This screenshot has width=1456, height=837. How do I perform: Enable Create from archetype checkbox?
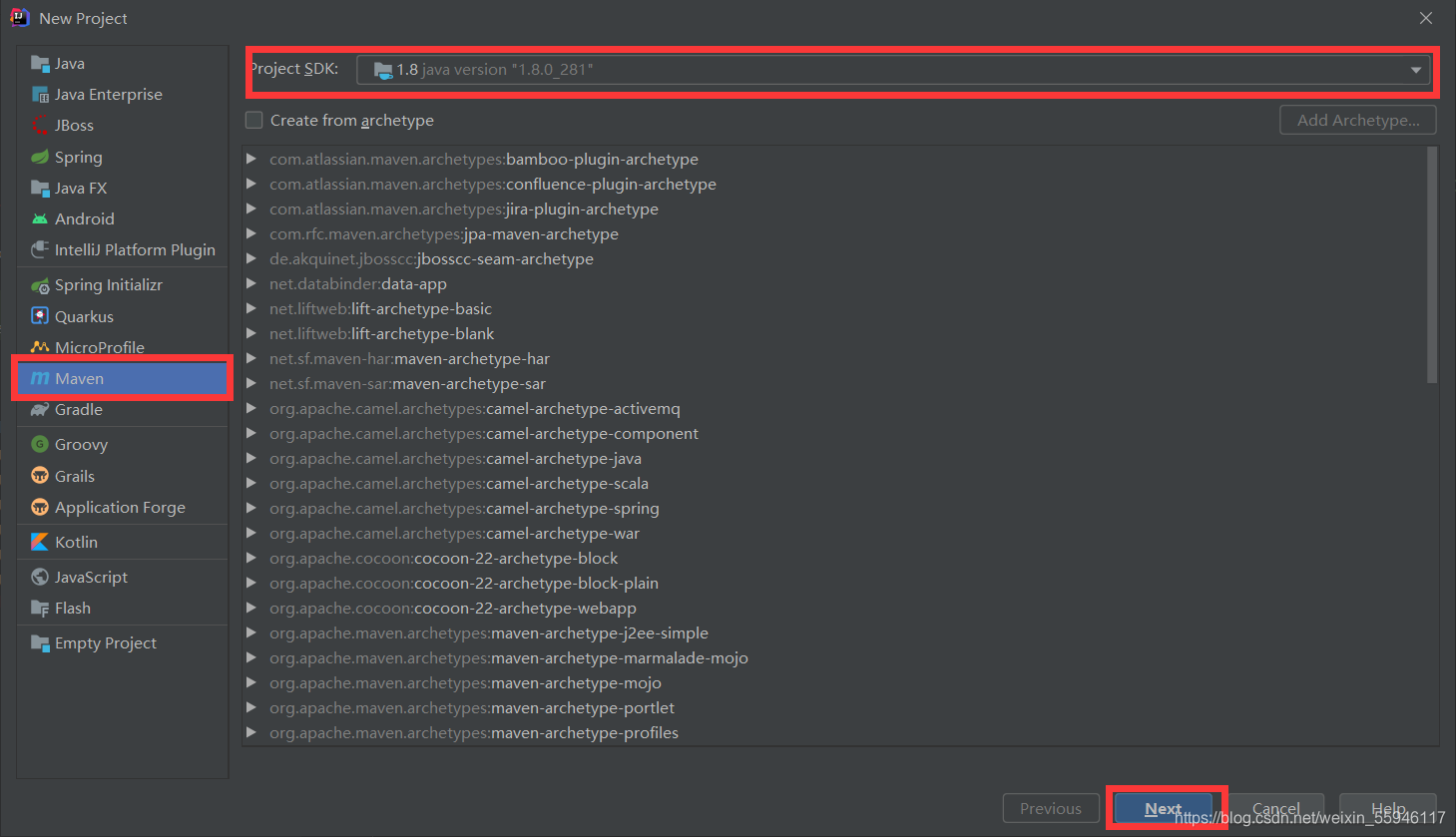[254, 121]
